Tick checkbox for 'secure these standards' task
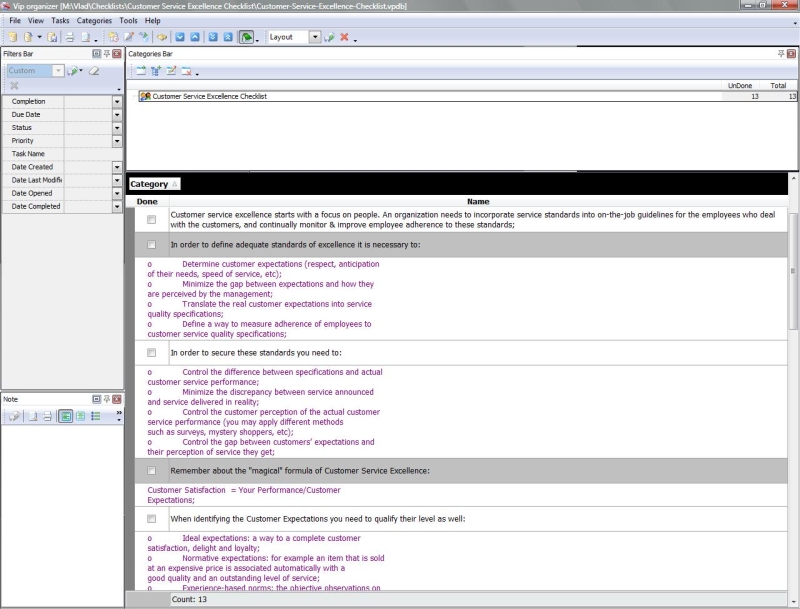The height and width of the screenshot is (609, 800). click(152, 353)
